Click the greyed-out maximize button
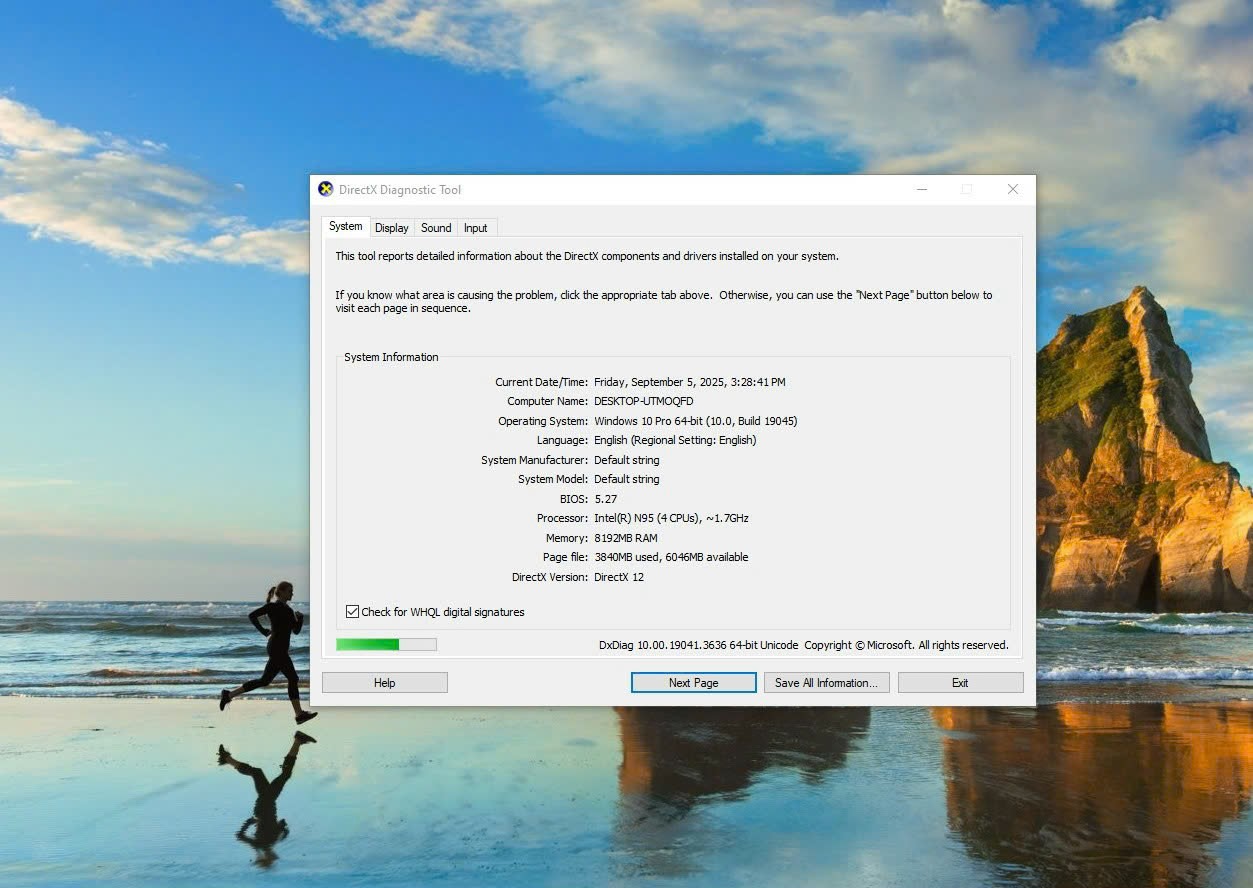 coord(966,190)
